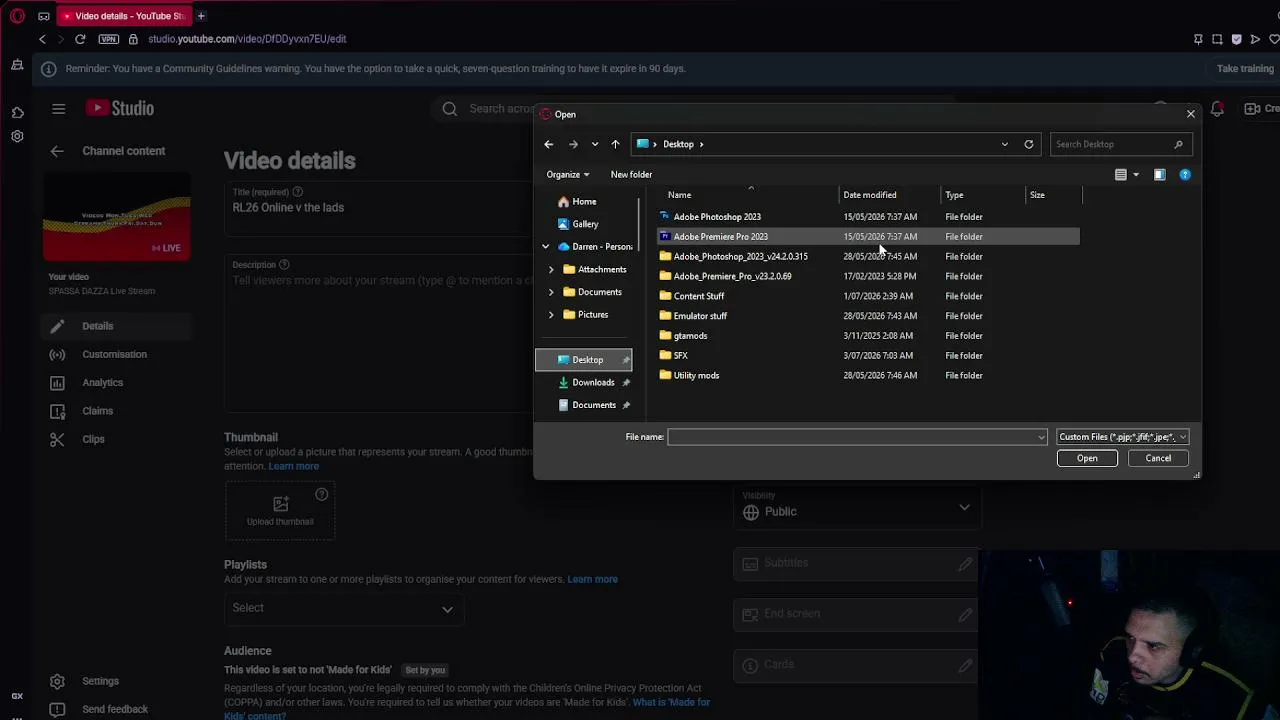Click the New folder button
Image resolution: width=1280 pixels, height=720 pixels.
(x=631, y=175)
